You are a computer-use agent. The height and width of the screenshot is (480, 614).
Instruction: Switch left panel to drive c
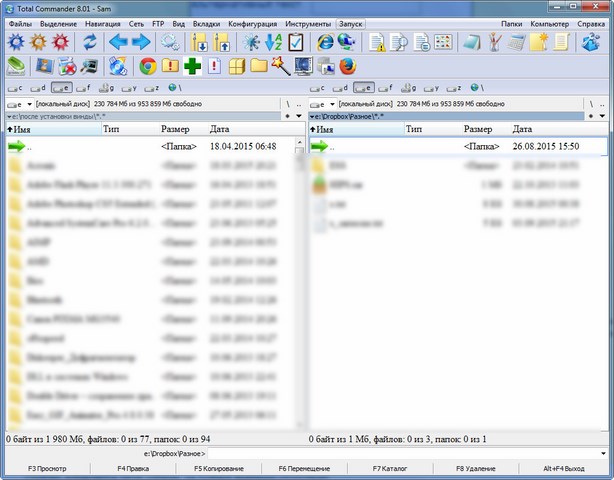15,88
